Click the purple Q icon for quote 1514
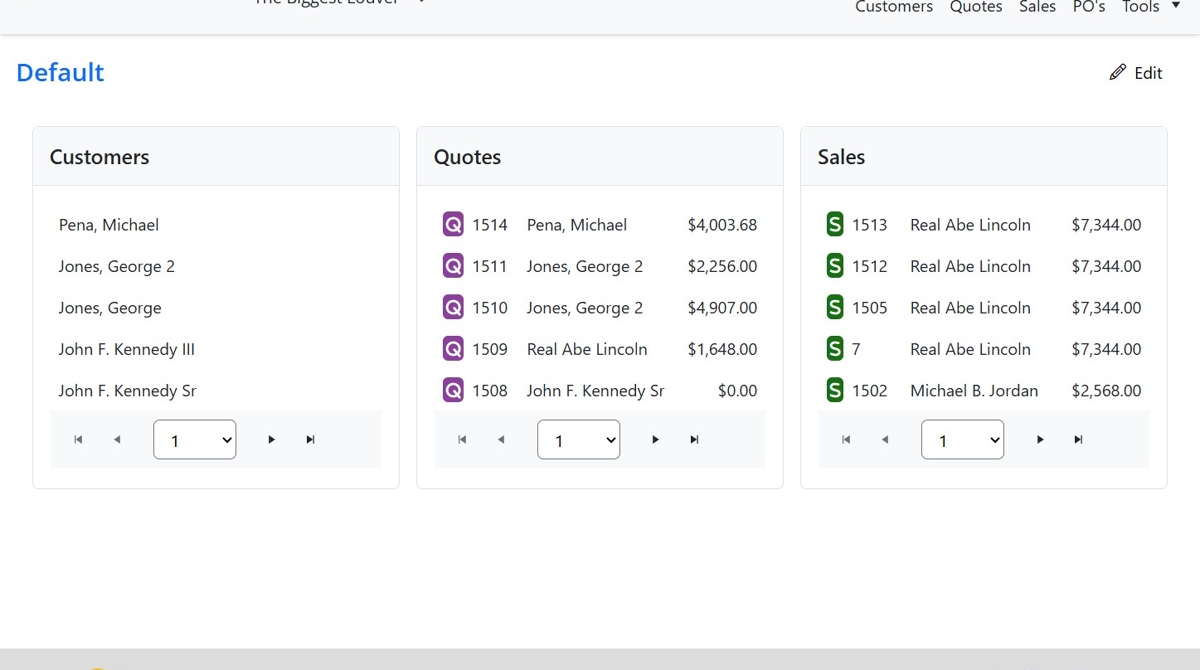1200x670 pixels. pyautogui.click(x=453, y=225)
